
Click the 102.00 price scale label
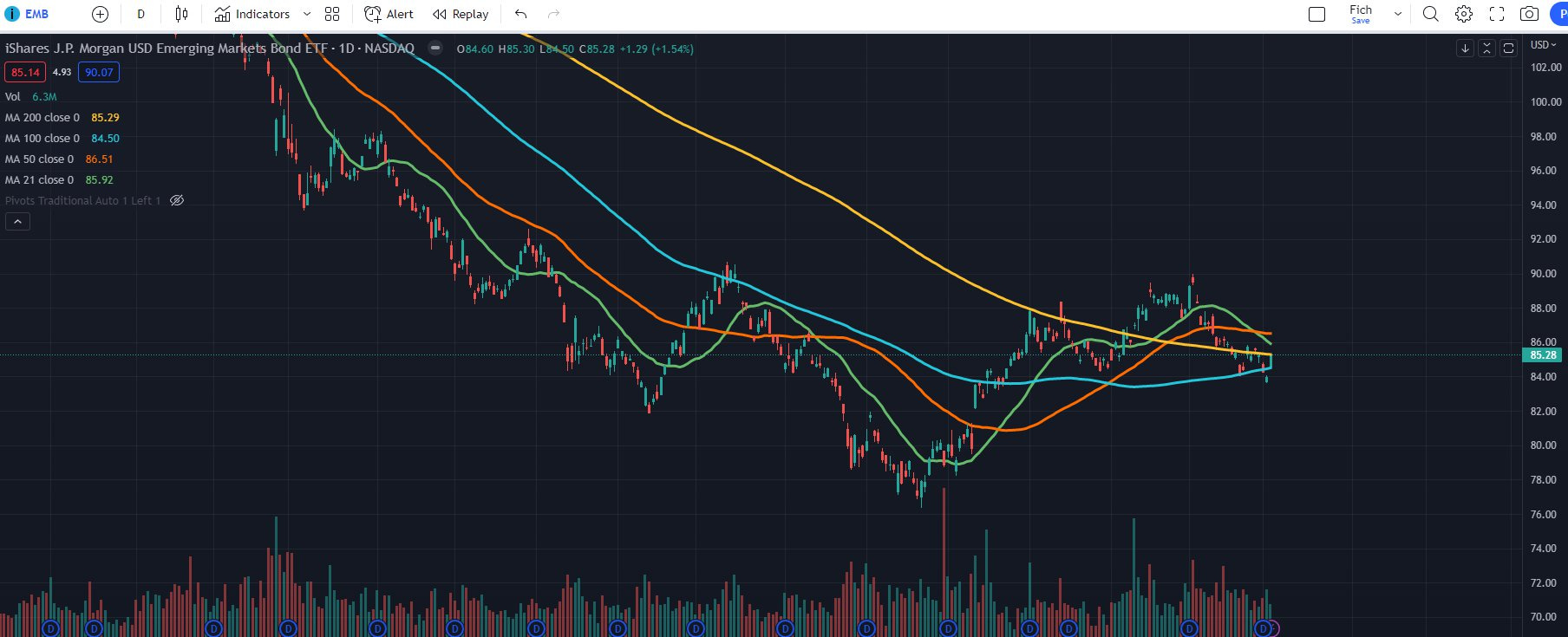coord(1545,68)
